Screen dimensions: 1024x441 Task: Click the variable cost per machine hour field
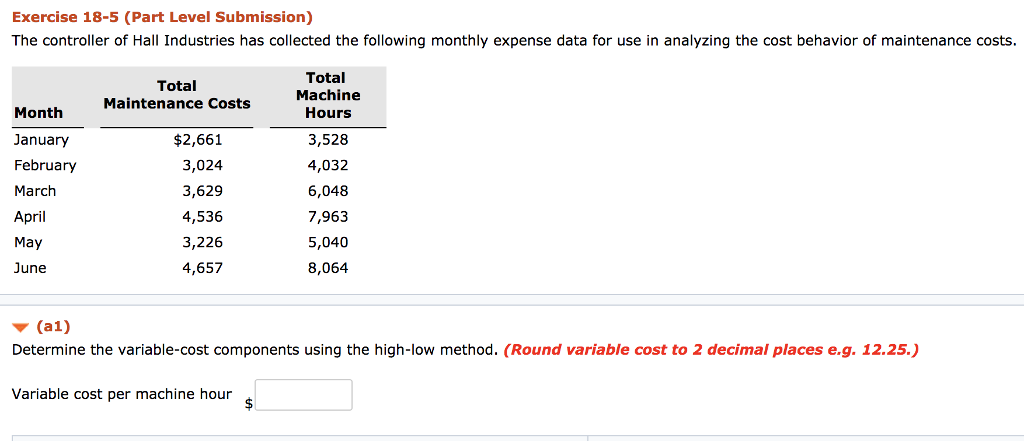[x=304, y=395]
